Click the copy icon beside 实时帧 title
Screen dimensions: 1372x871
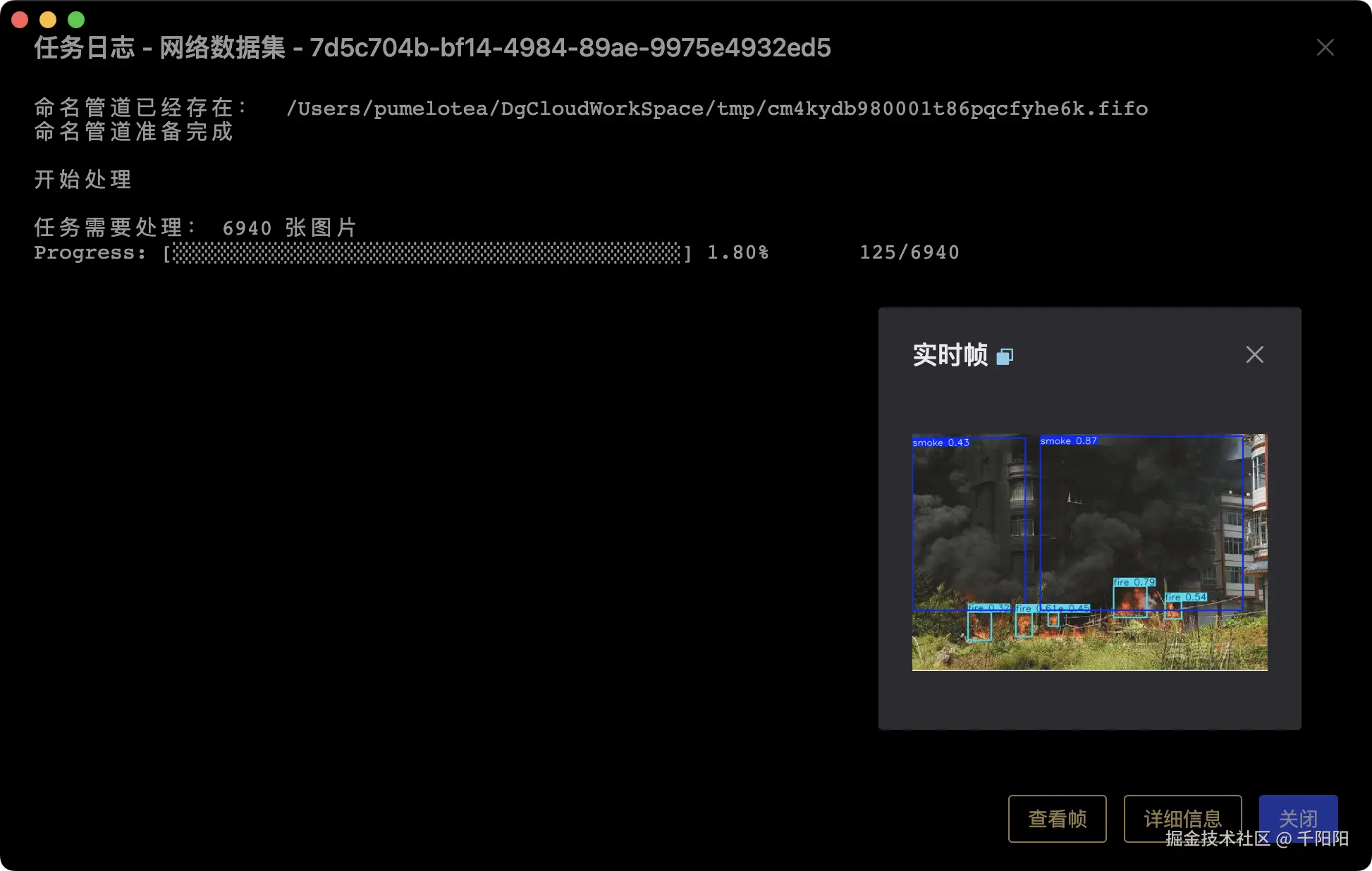(x=1004, y=356)
